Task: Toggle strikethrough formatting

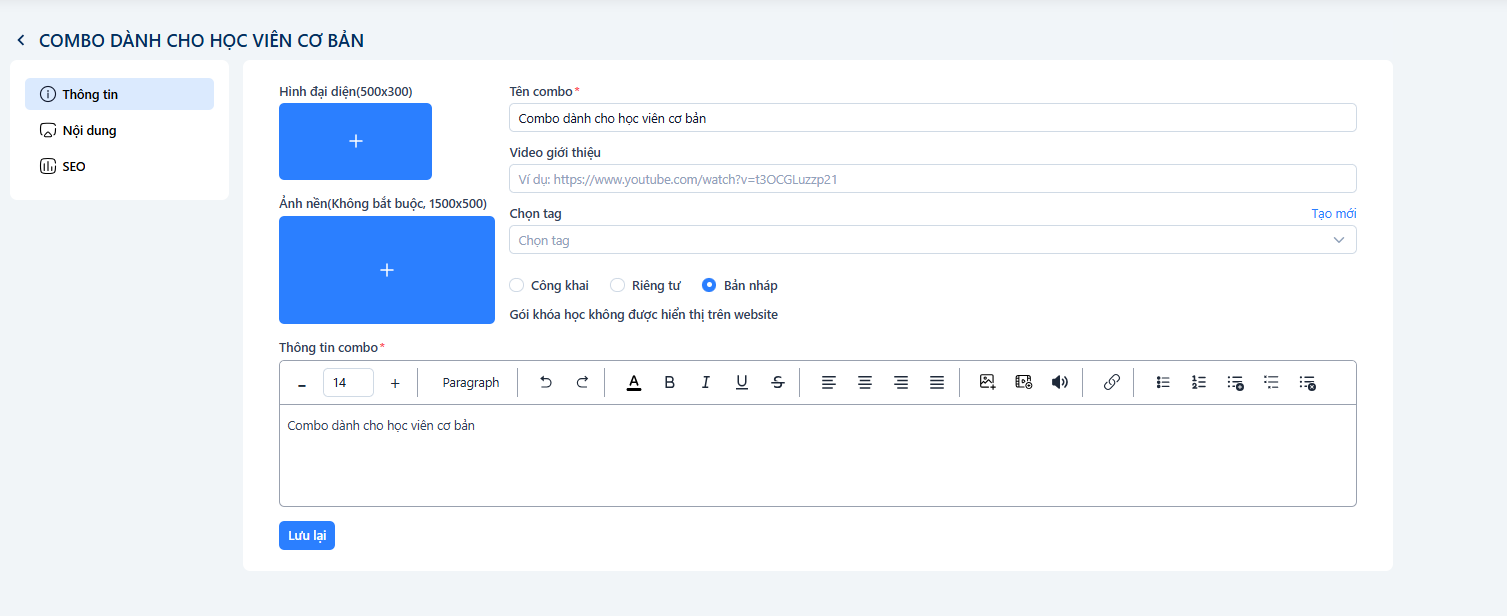Action: [x=778, y=382]
